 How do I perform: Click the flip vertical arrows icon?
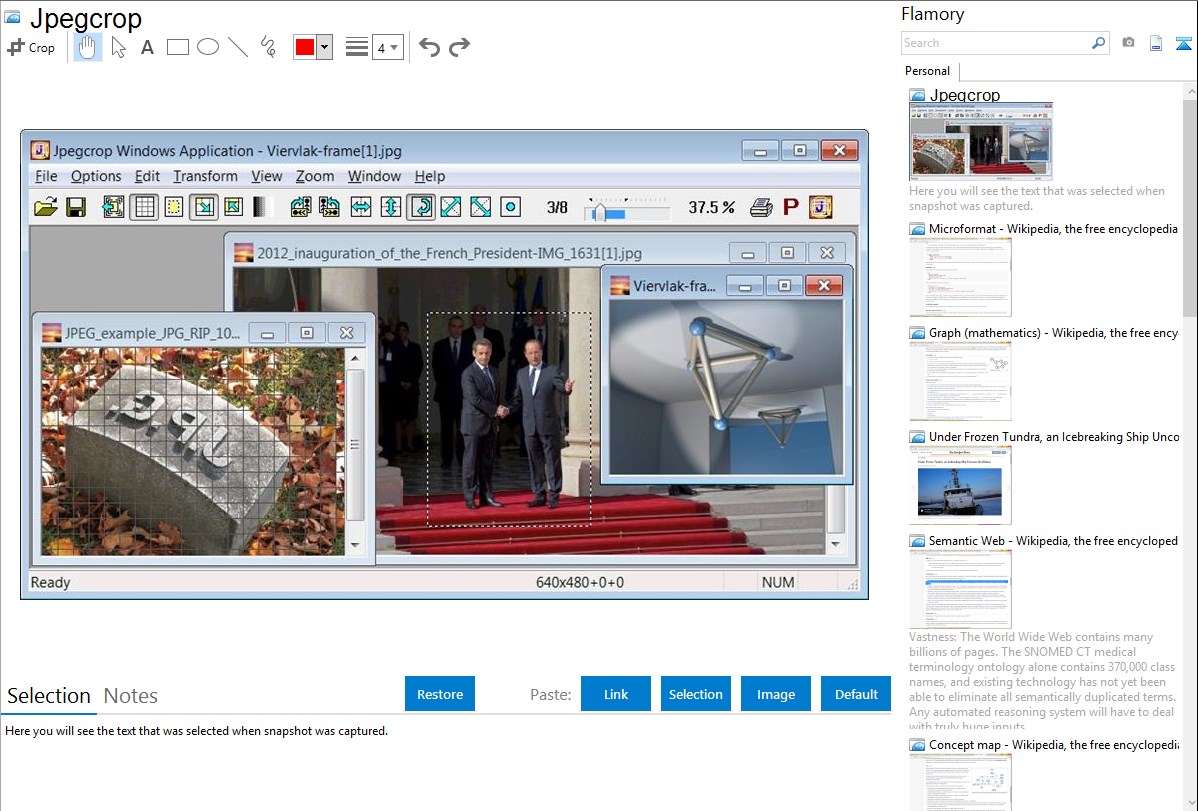390,207
